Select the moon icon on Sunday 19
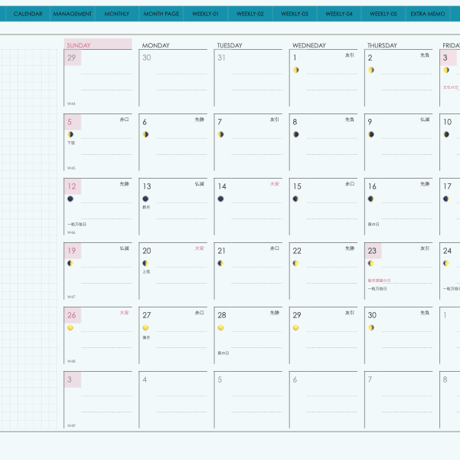Screen dimensions: 460x460 [x=70, y=263]
